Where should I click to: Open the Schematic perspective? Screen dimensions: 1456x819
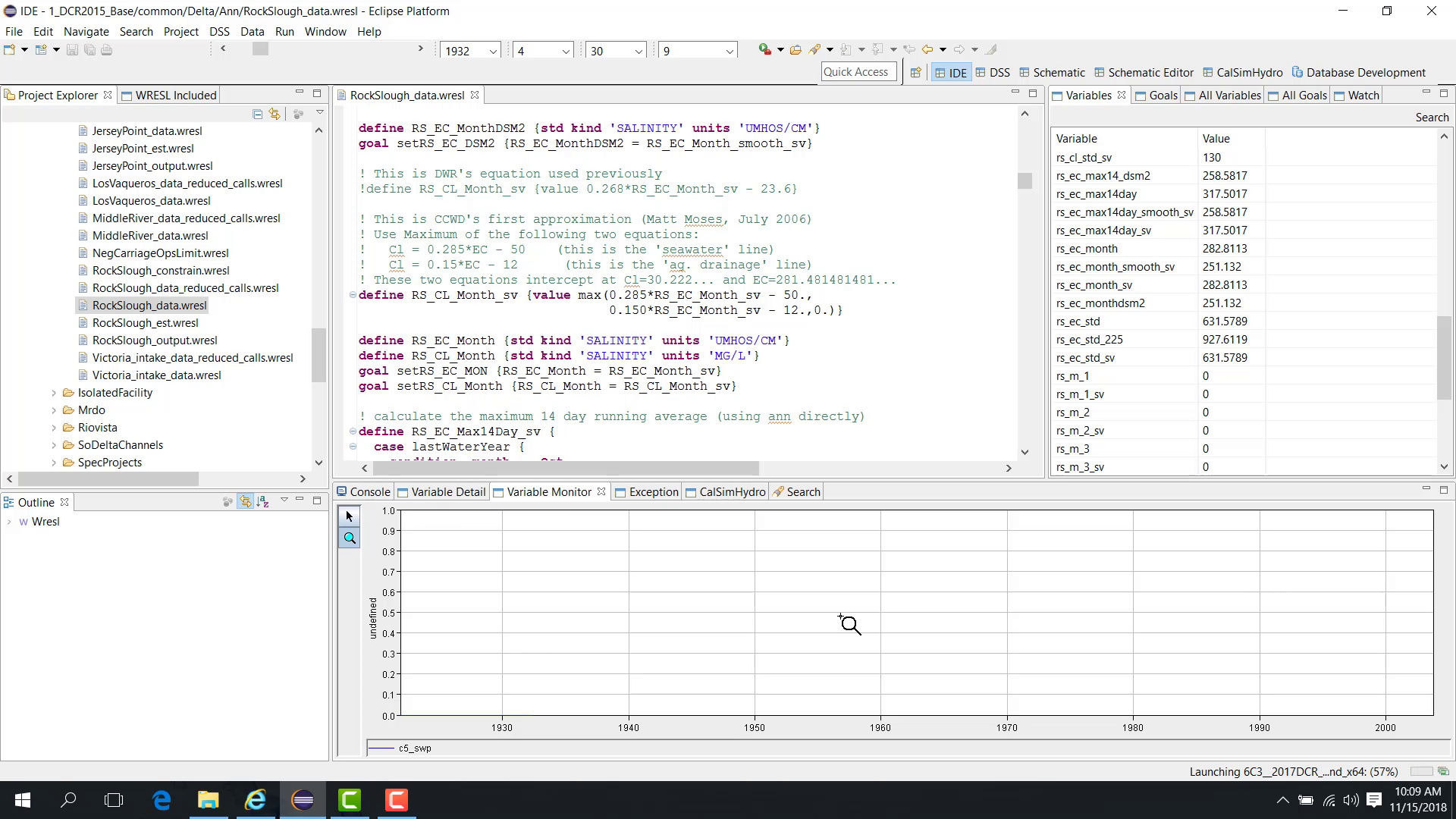1052,73
